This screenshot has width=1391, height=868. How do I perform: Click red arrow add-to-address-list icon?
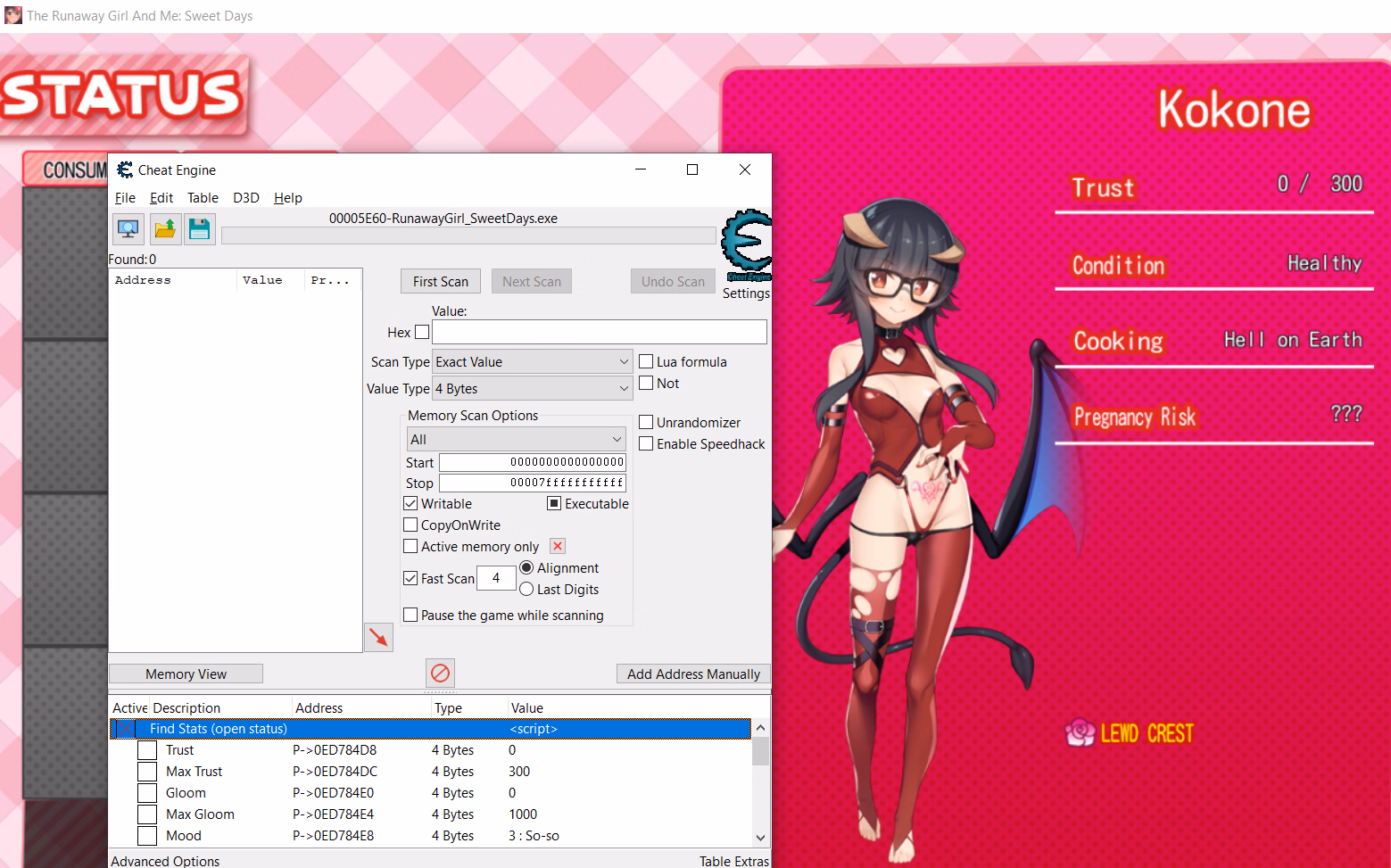(x=379, y=637)
